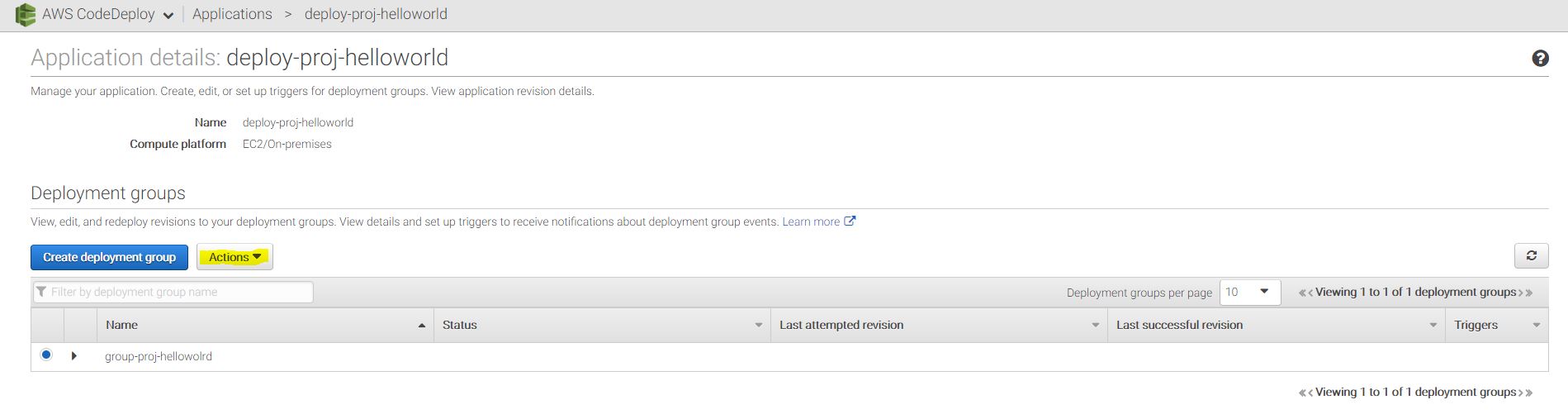Viewport: 1568px width, 419px height.
Task: Sort by the Status column header
Action: click(460, 325)
